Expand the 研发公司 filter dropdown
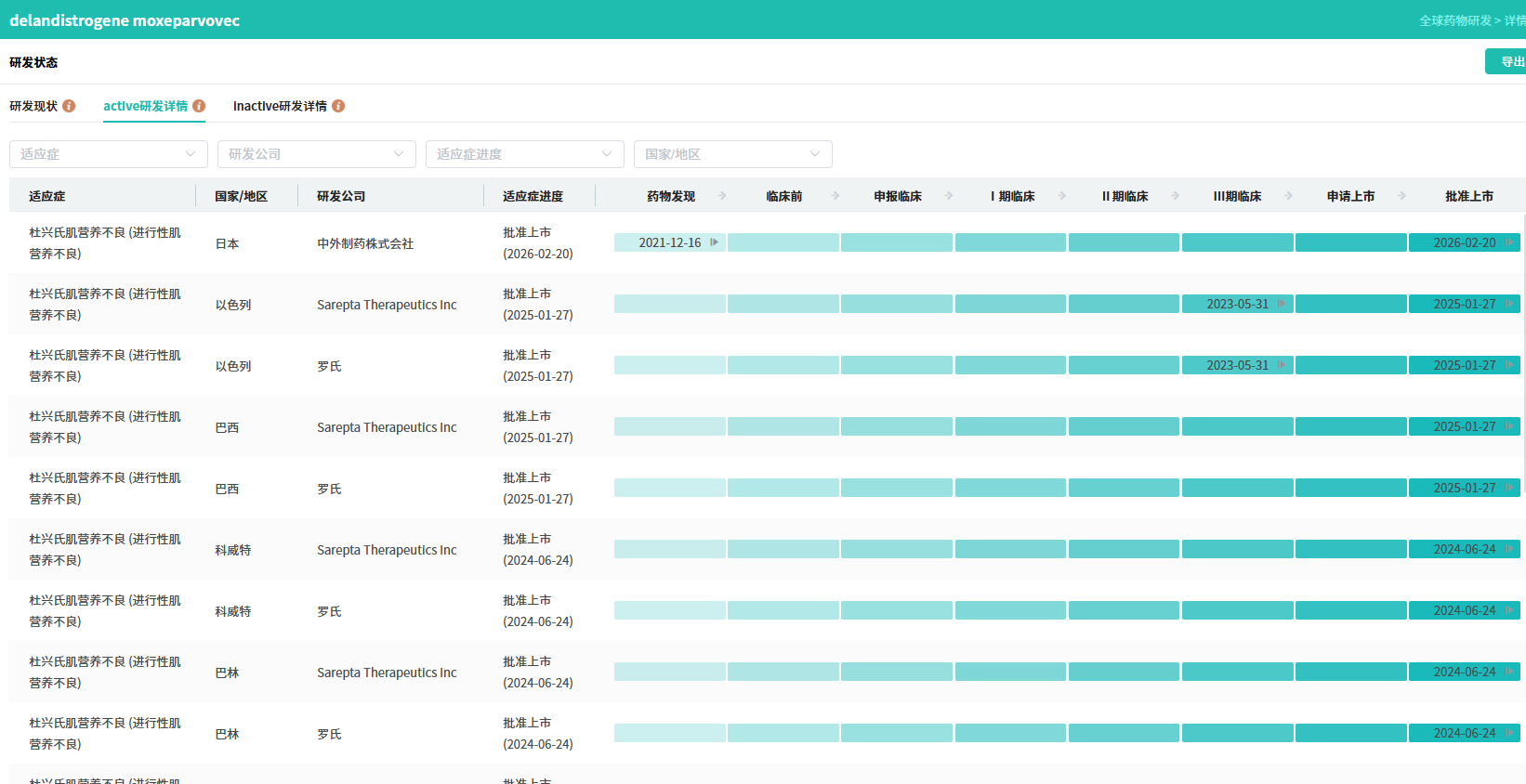Viewport: 1526px width, 784px height. [x=317, y=154]
